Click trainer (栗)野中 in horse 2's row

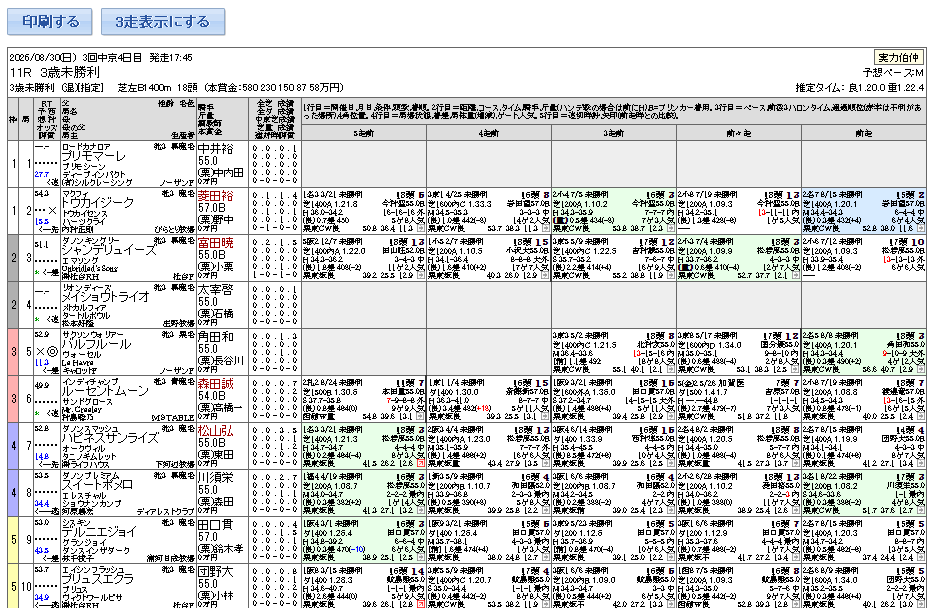[x=215, y=219]
